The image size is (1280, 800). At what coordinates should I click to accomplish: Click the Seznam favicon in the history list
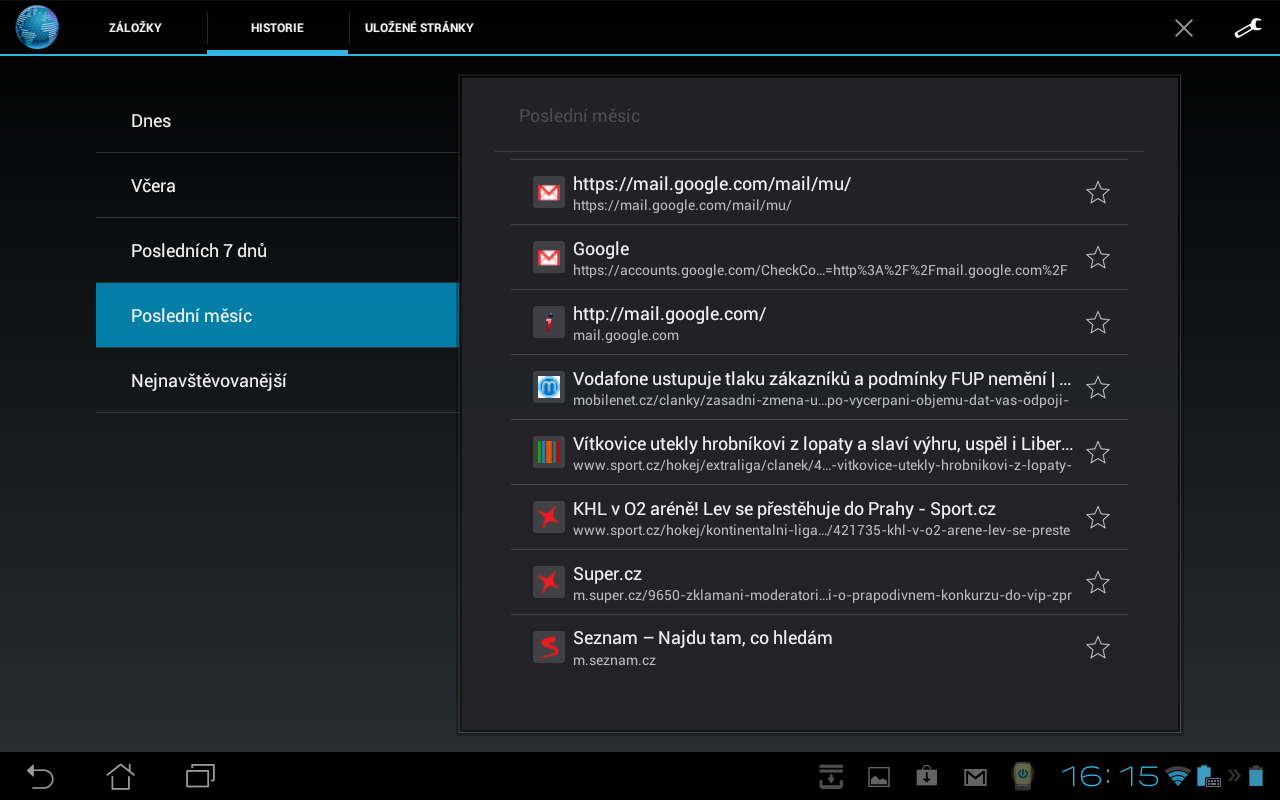pos(548,646)
